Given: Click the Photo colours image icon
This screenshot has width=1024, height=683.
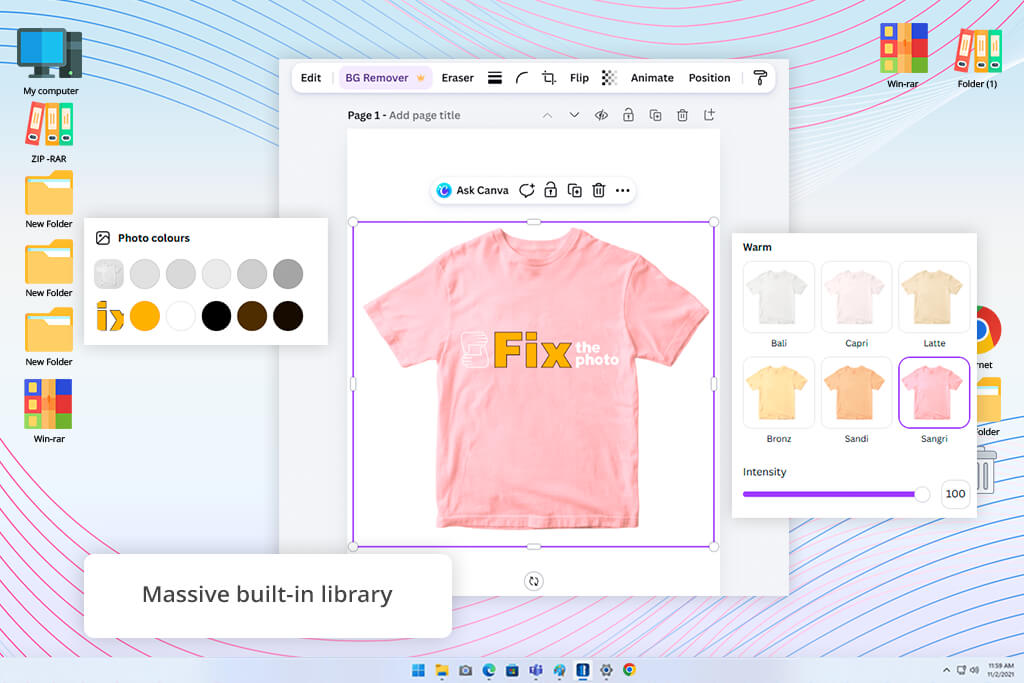Looking at the screenshot, I should click(103, 238).
